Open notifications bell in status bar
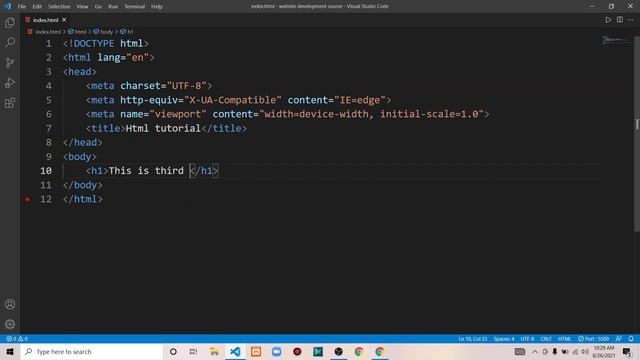The width and height of the screenshot is (640, 360). (631, 339)
